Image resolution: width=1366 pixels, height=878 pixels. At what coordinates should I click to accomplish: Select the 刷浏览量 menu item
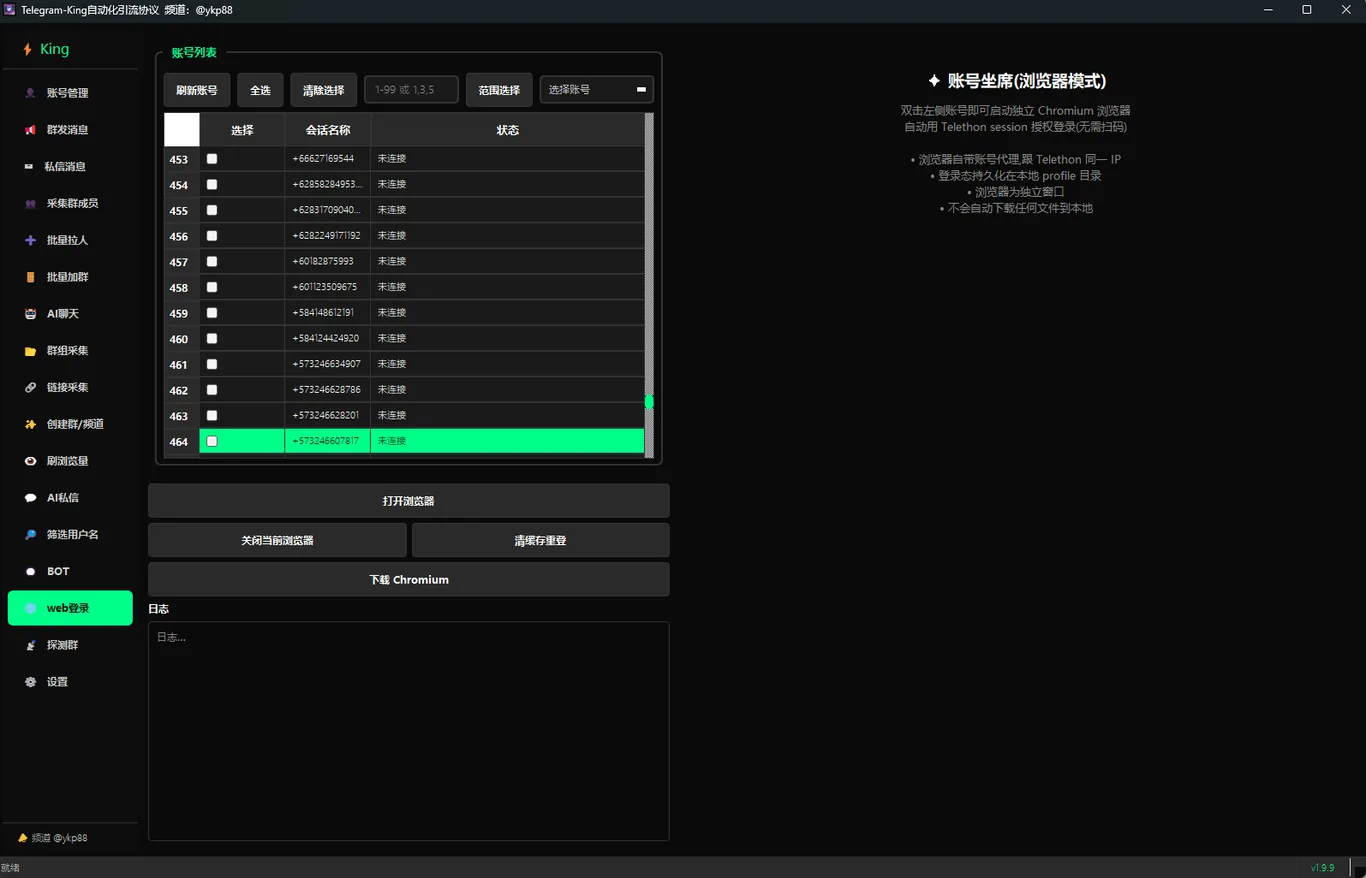(70, 461)
